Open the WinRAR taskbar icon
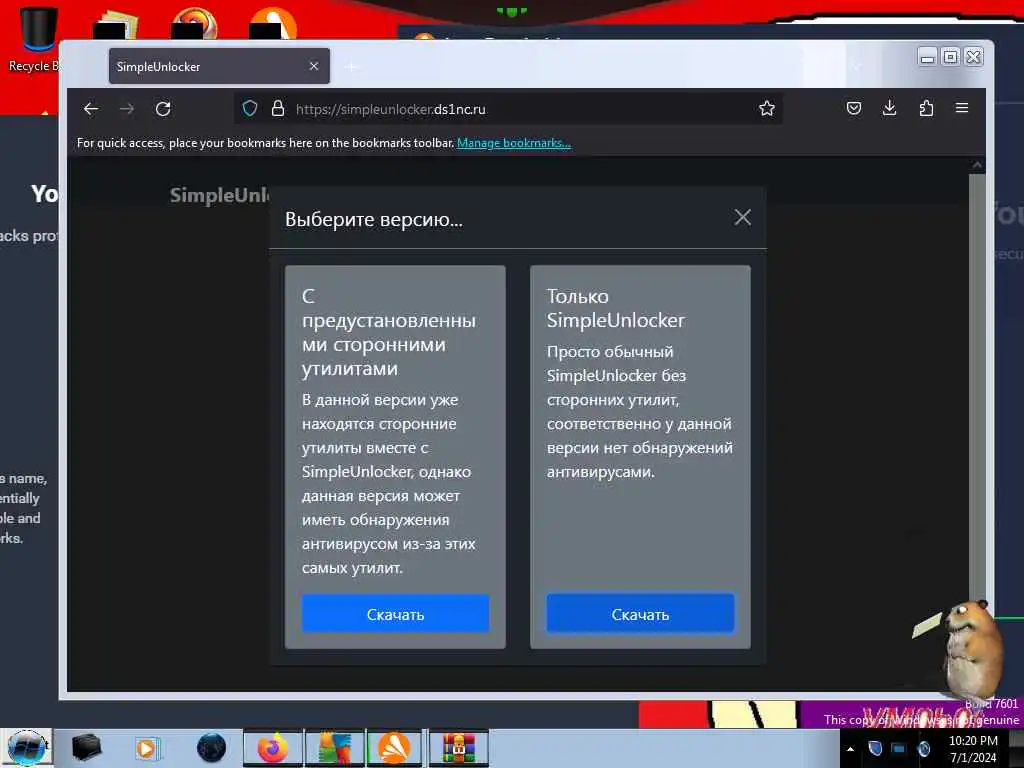This screenshot has width=1024, height=768. pyautogui.click(x=459, y=748)
